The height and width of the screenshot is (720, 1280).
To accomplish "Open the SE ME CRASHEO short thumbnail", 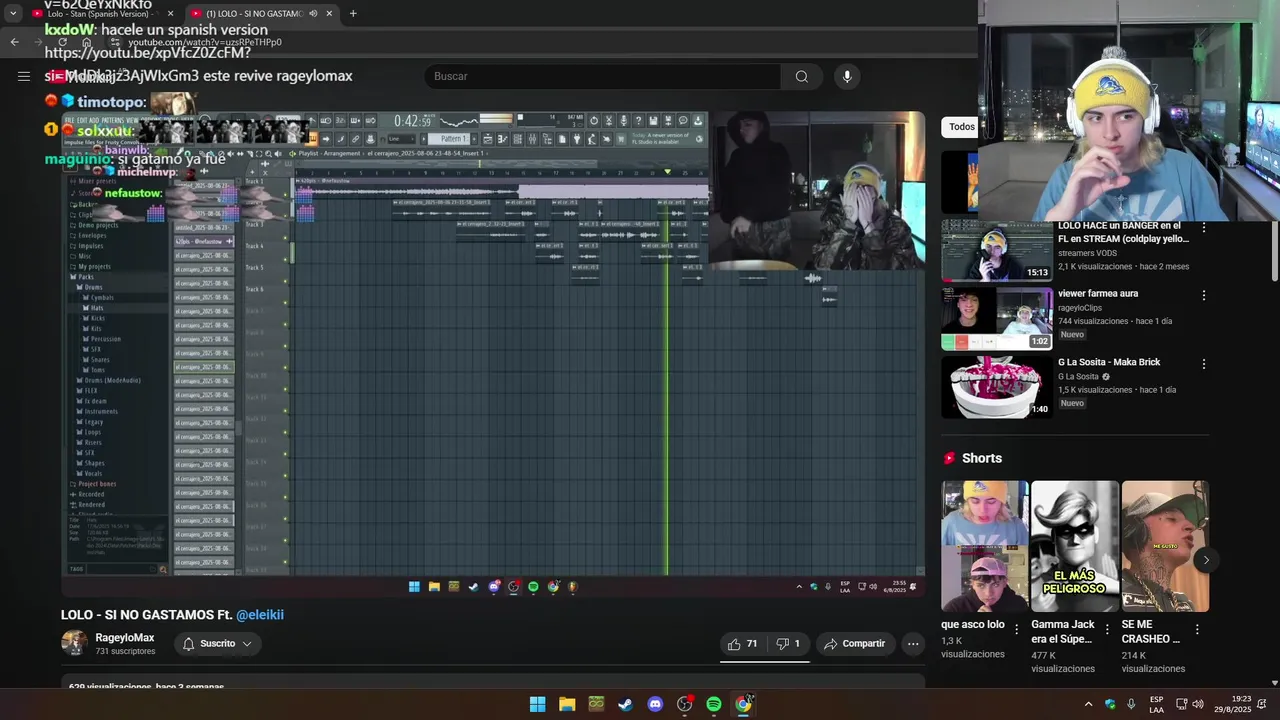I will pyautogui.click(x=1165, y=546).
